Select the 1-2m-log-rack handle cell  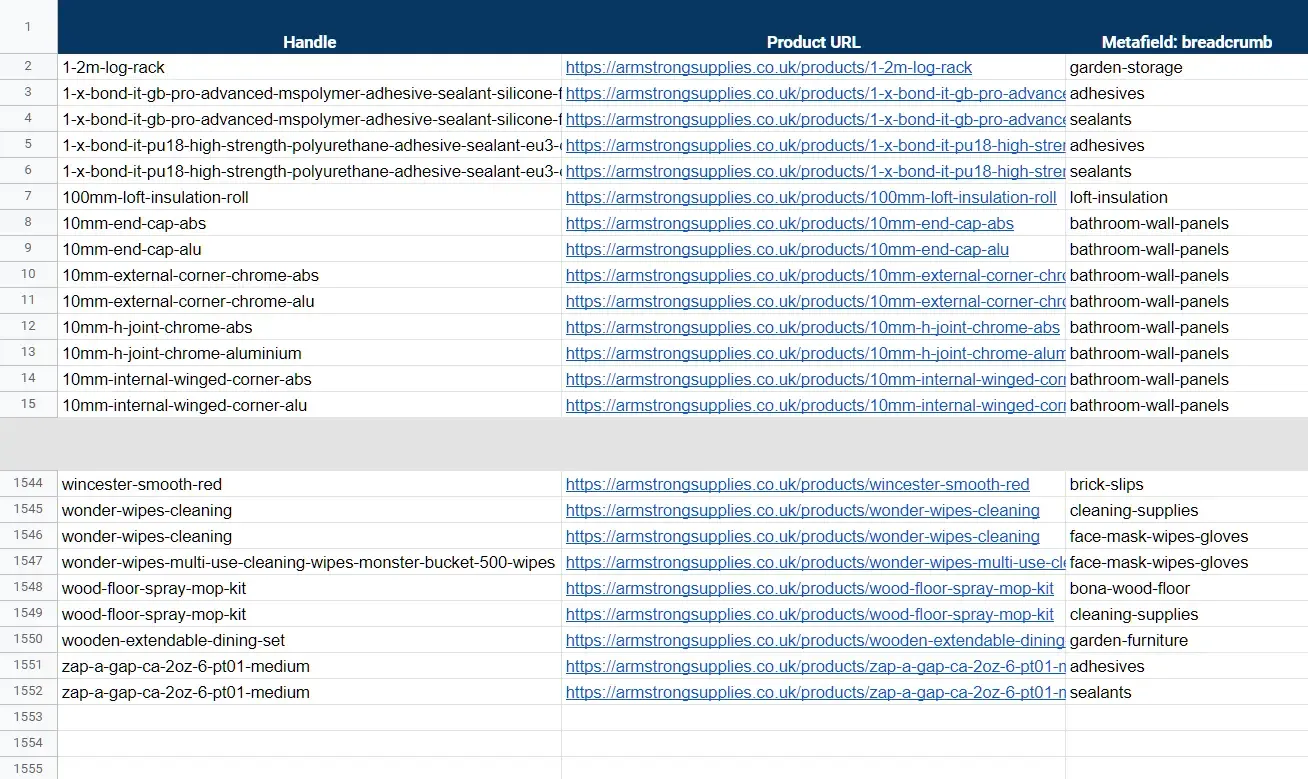pyautogui.click(x=309, y=67)
